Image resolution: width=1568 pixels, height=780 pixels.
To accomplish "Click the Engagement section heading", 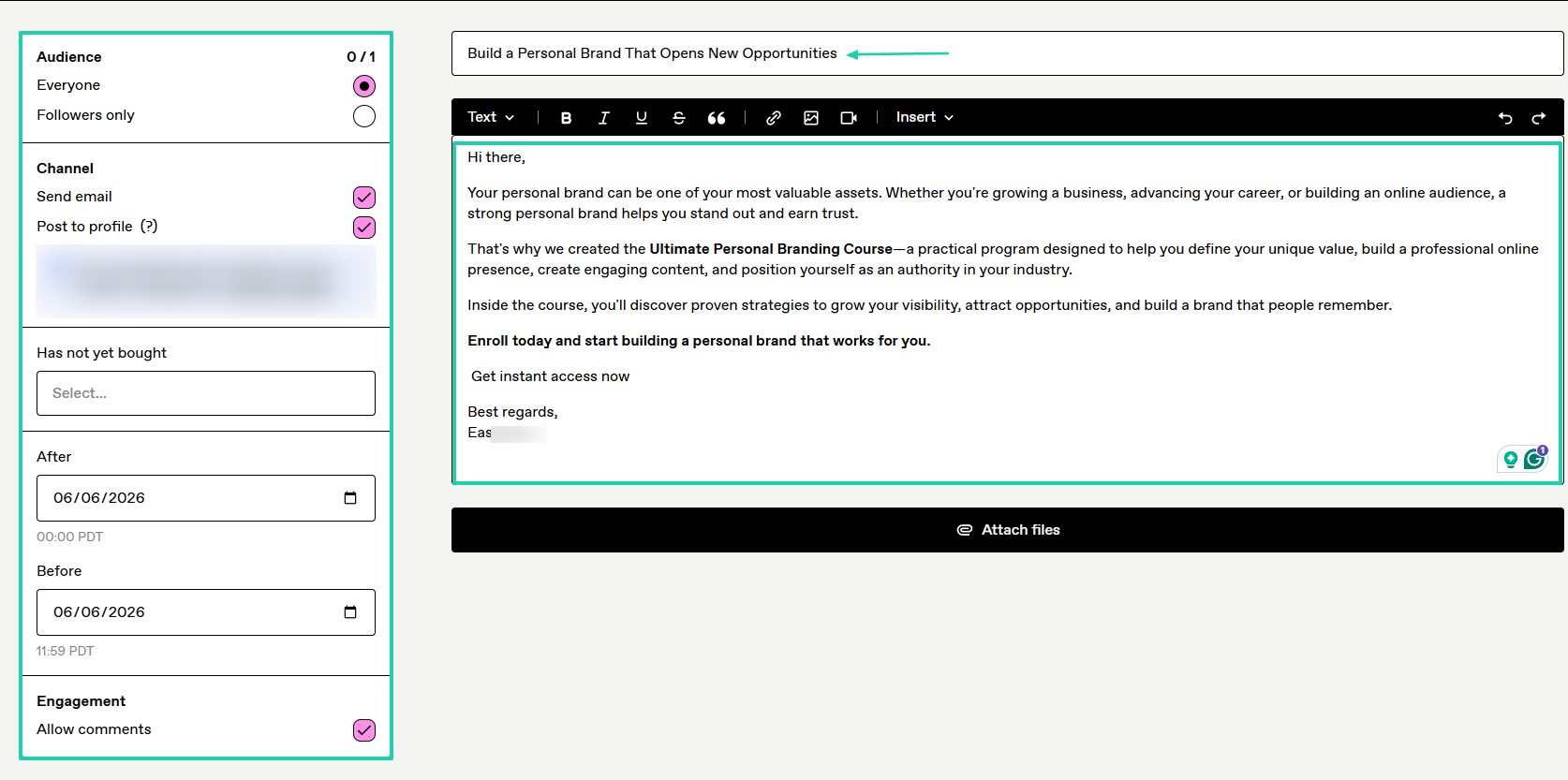I will 81,701.
